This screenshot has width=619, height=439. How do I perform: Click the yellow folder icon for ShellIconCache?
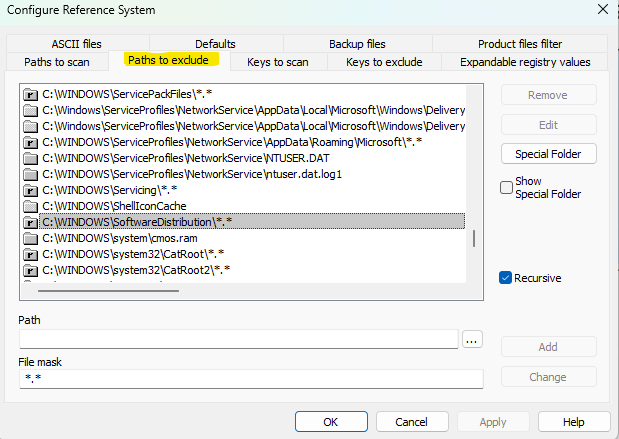click(30, 206)
